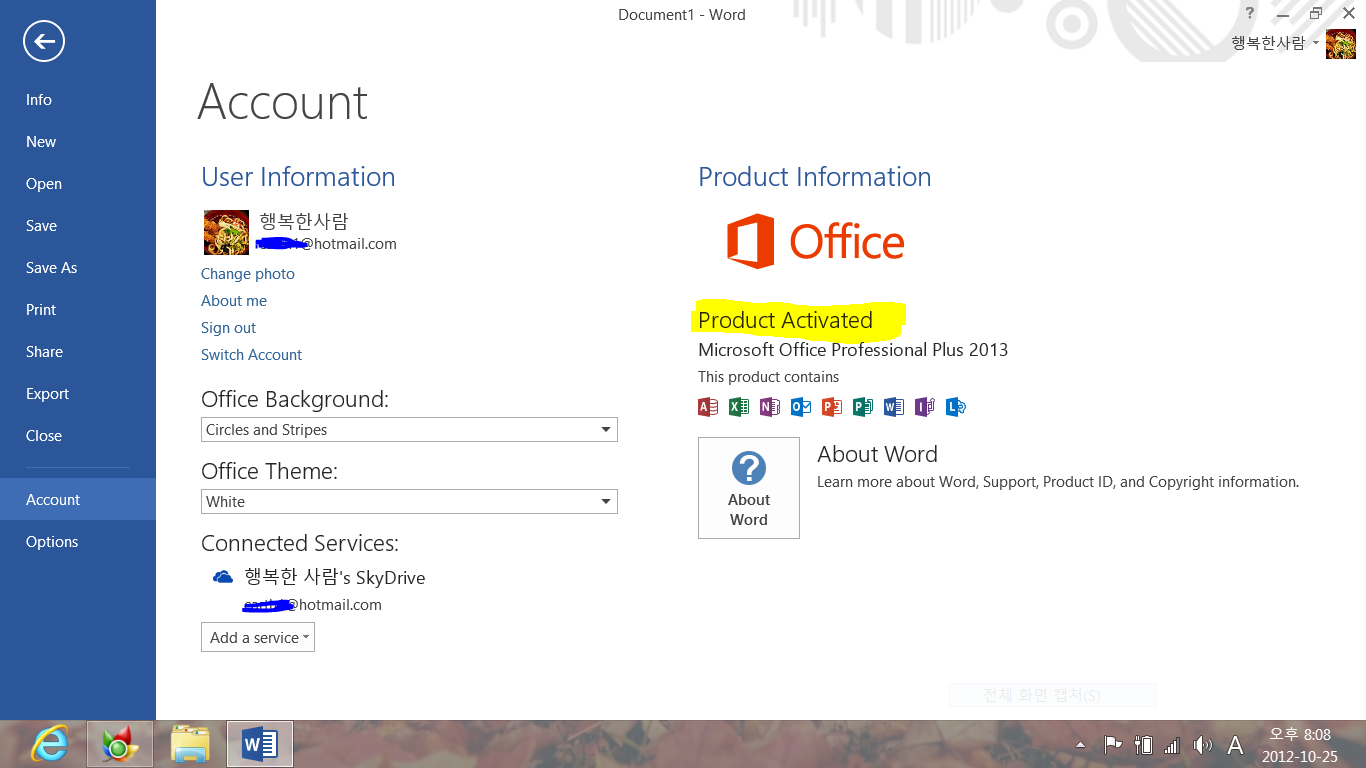Click the Sign out link

click(228, 328)
